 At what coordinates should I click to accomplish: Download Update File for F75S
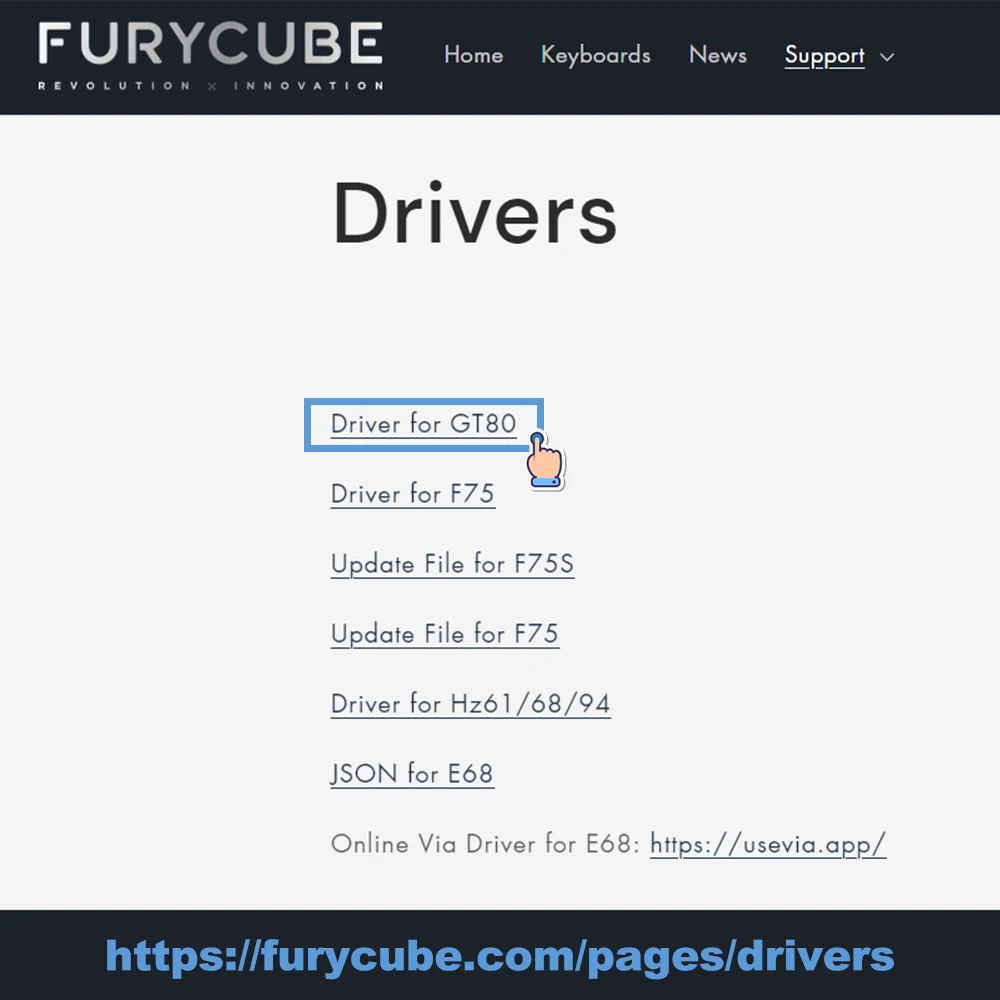[x=452, y=564]
